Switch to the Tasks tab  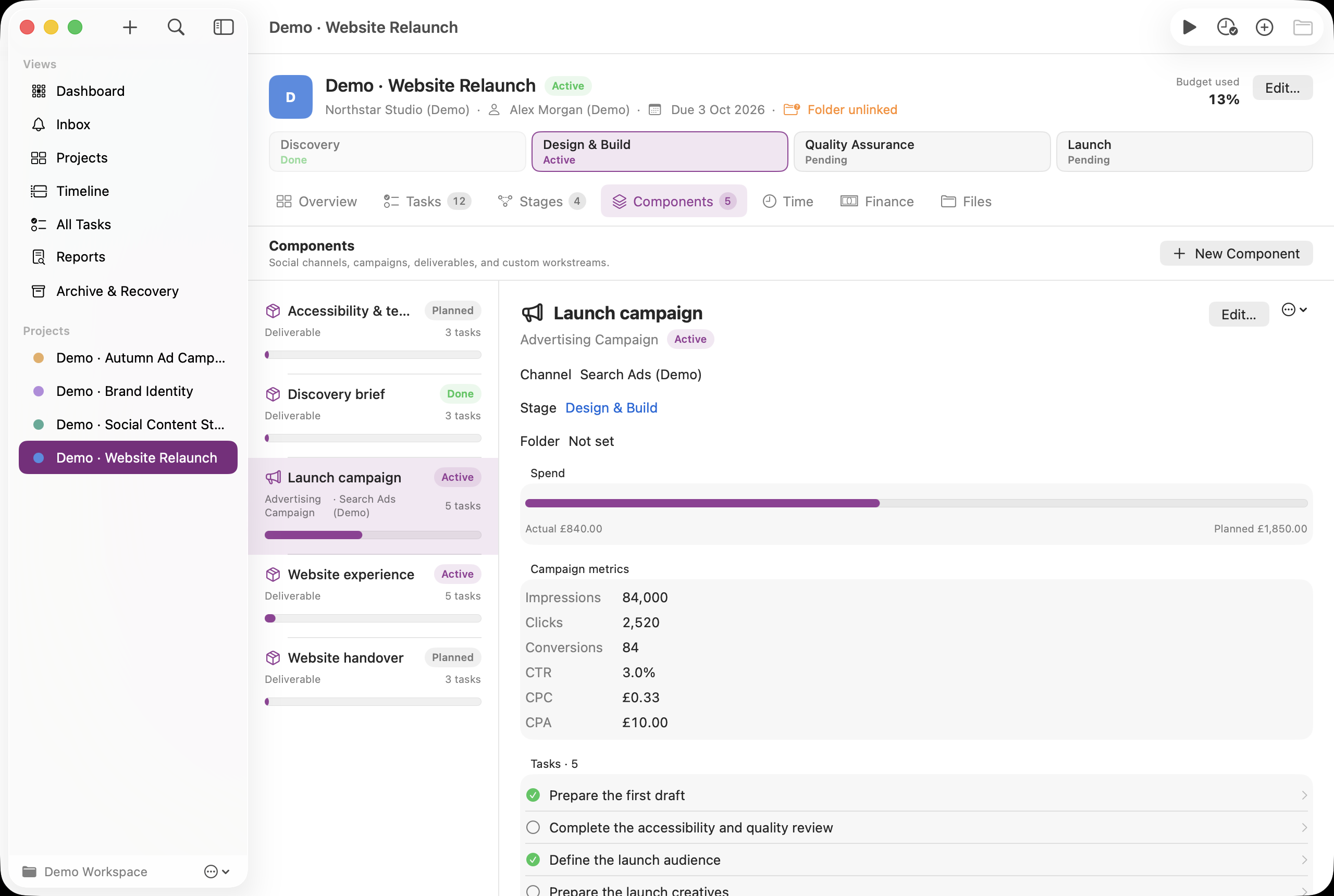(427, 201)
